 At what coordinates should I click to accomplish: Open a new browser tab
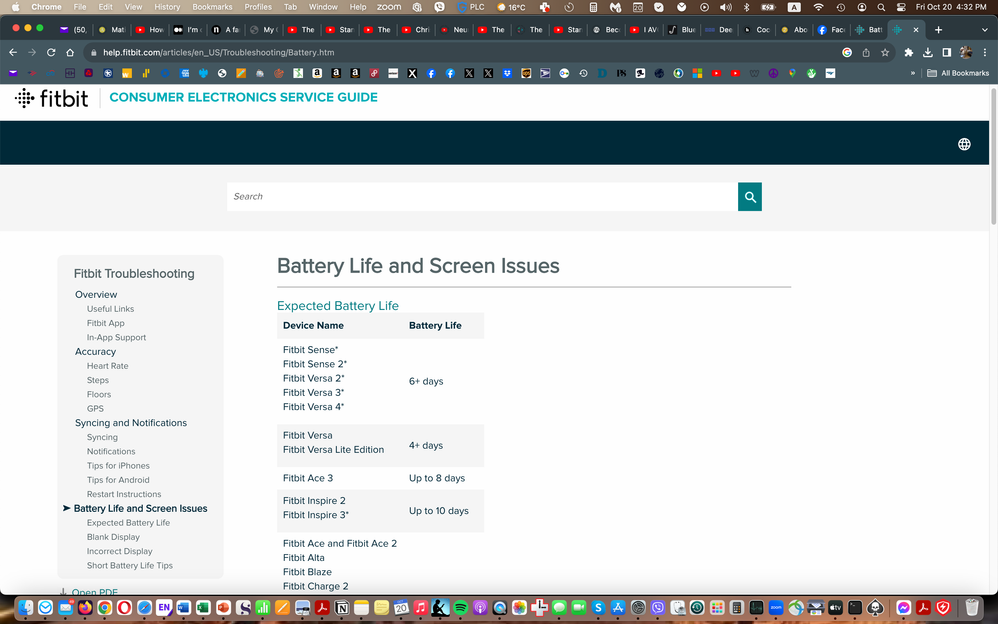(x=938, y=29)
